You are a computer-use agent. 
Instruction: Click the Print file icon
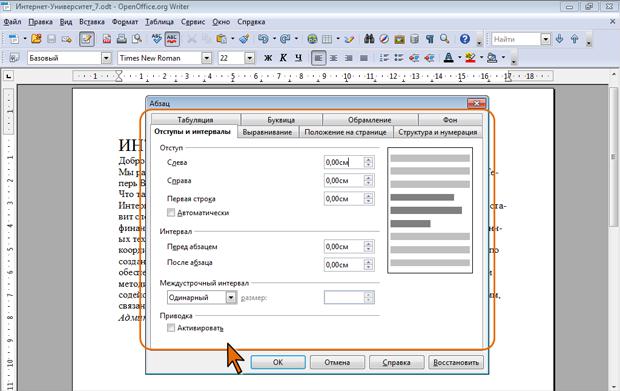click(122, 39)
